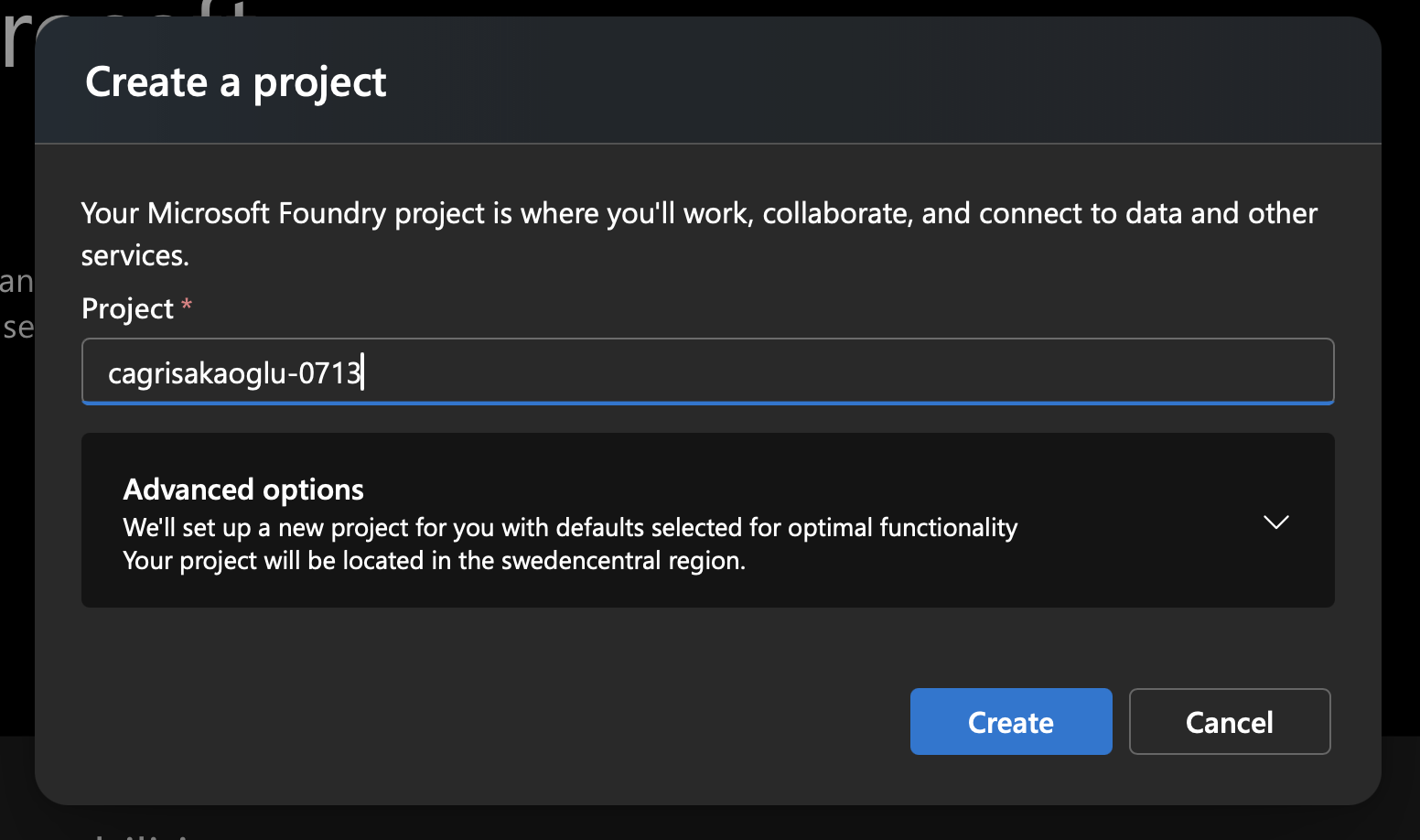
Task: Click the Create a project dialog title
Action: point(235,82)
